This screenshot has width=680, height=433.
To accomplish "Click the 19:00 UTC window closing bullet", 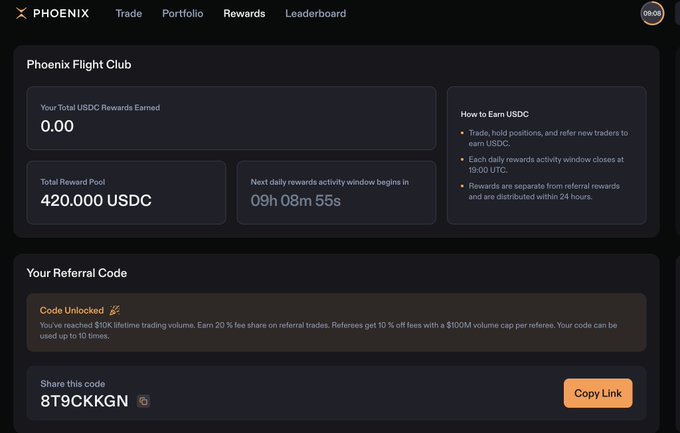I will pos(546,164).
